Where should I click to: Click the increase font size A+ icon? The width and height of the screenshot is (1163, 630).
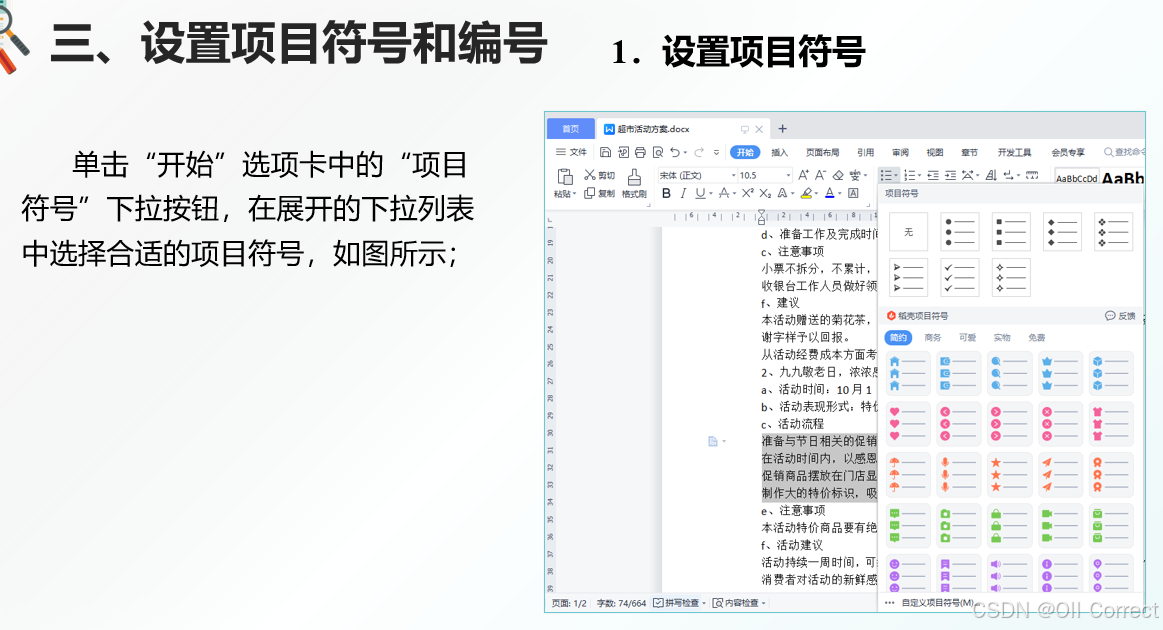tap(803, 175)
